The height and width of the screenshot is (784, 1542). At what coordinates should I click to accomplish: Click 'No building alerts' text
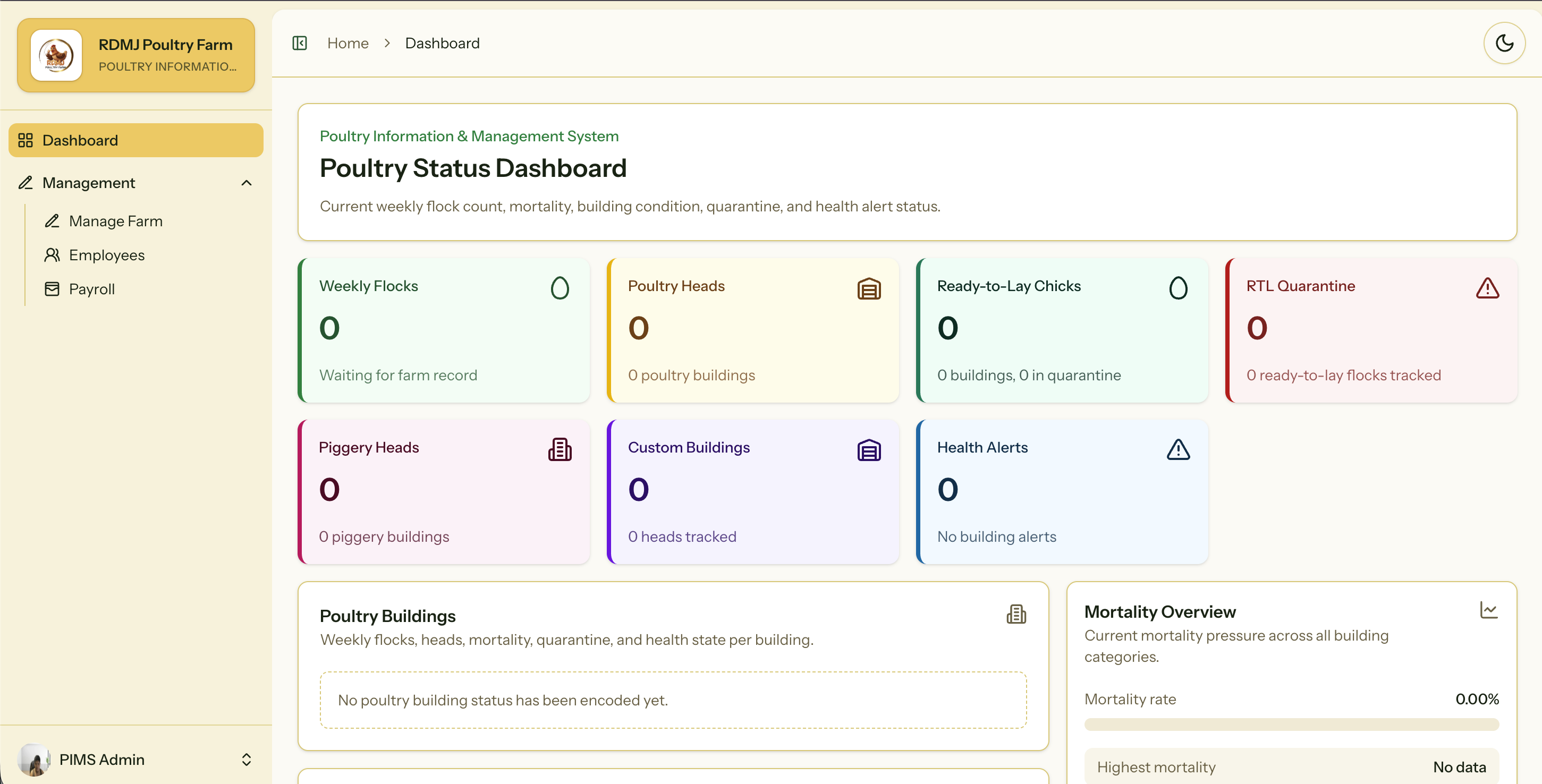coord(997,537)
